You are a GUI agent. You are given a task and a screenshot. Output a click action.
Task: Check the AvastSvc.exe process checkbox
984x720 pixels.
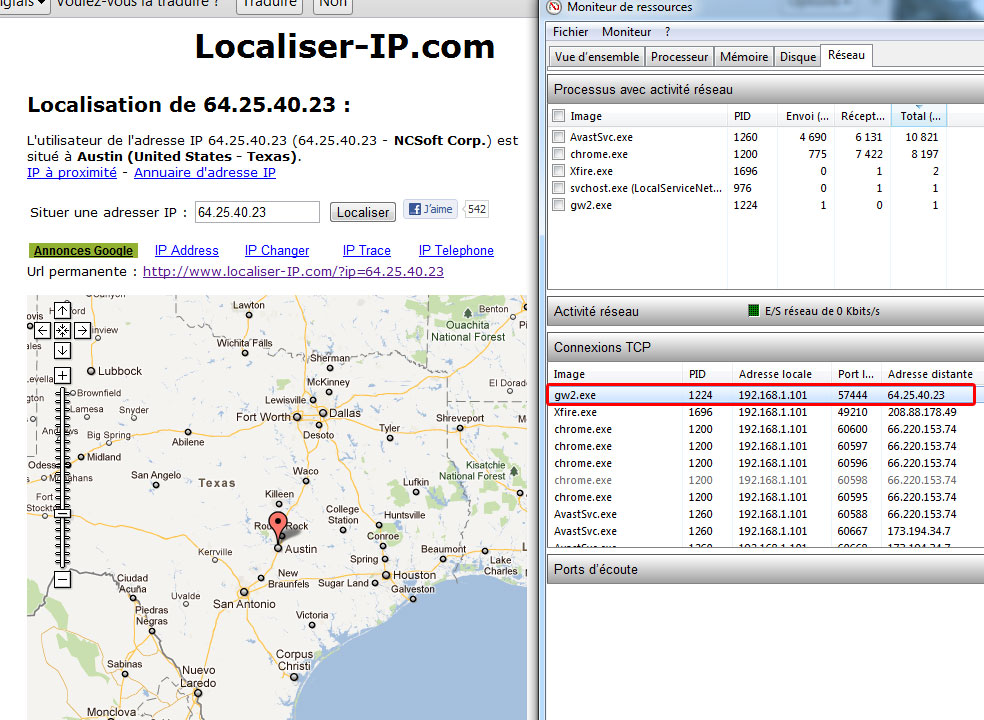[x=559, y=137]
